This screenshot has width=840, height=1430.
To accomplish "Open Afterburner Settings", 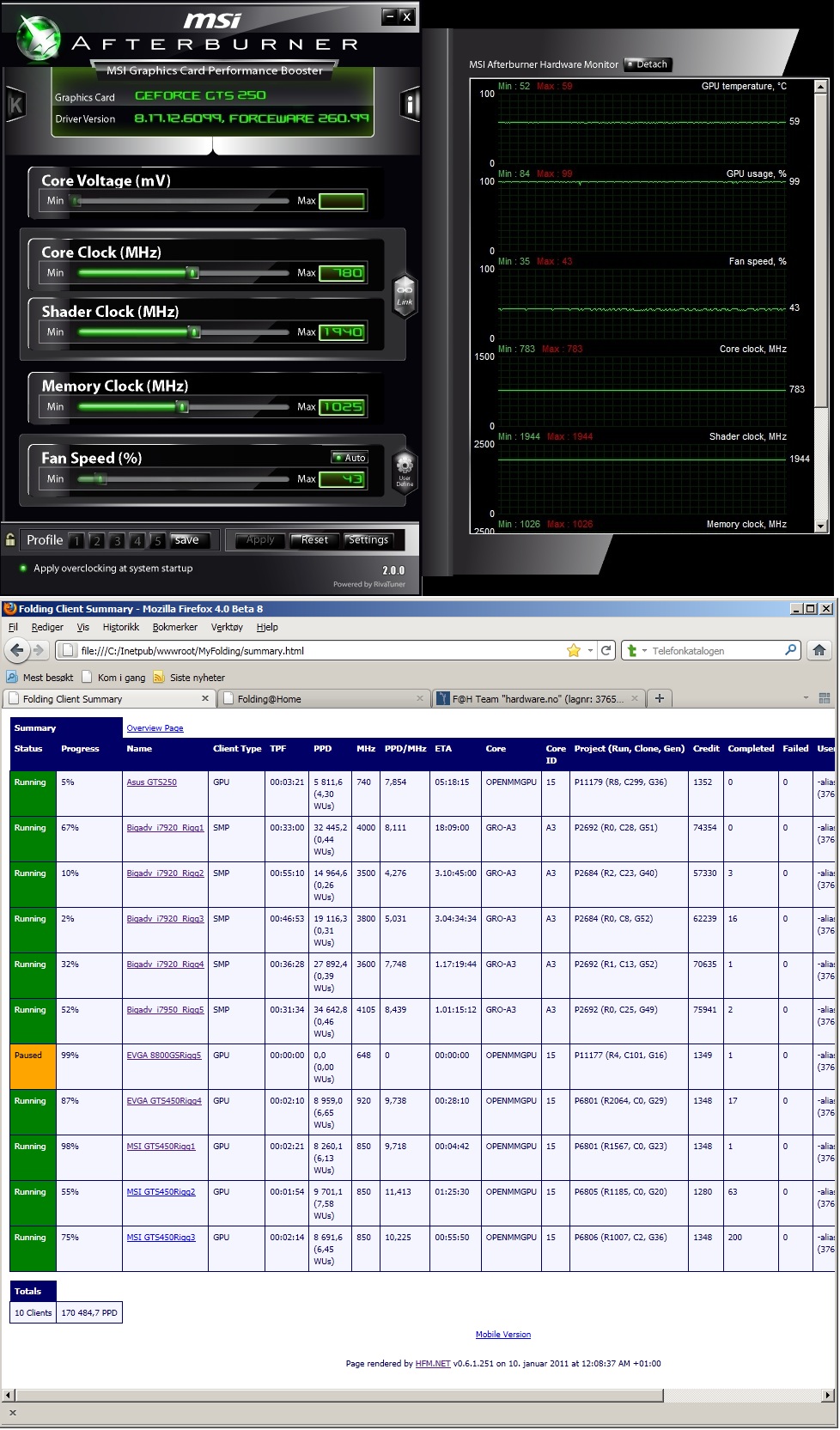I will pyautogui.click(x=368, y=539).
